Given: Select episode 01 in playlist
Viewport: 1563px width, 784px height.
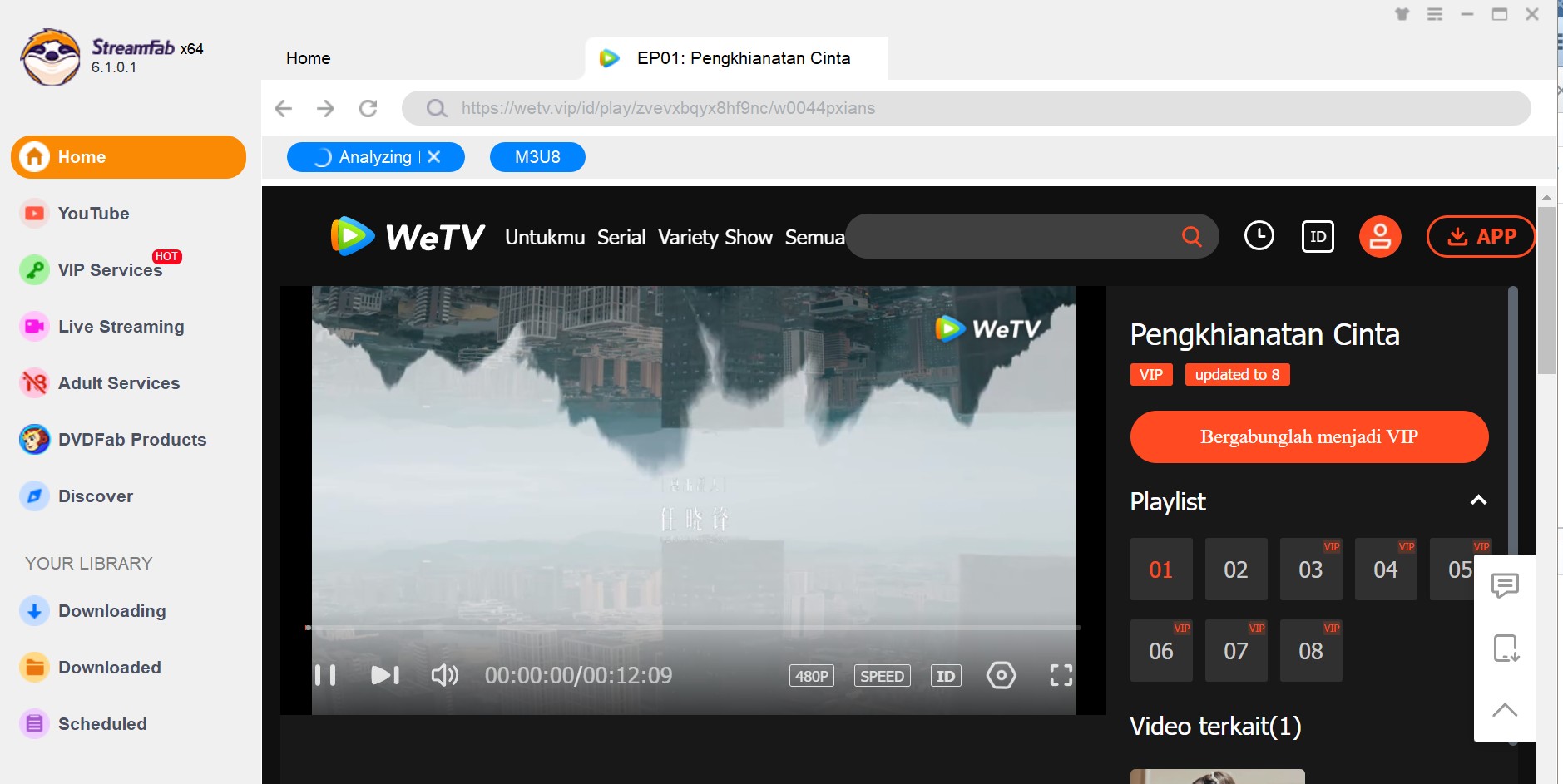Looking at the screenshot, I should pyautogui.click(x=1161, y=570).
